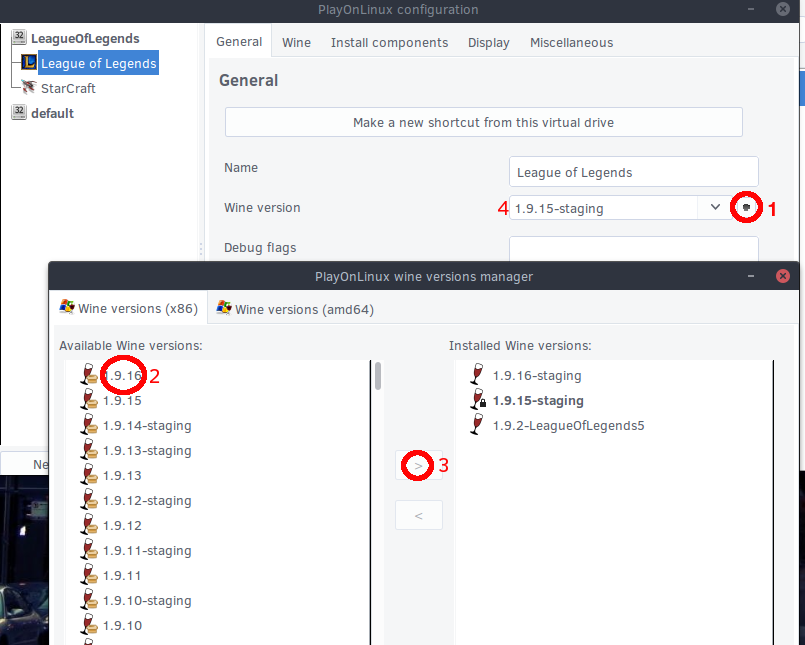Select available Wine version 1.9.11
The height and width of the screenshot is (645, 805).
(x=122, y=576)
